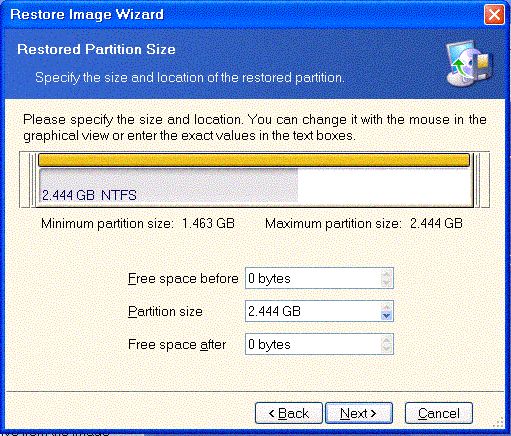The image size is (511, 436).
Task: Click the Free space before down arrow
Action: click(386, 283)
